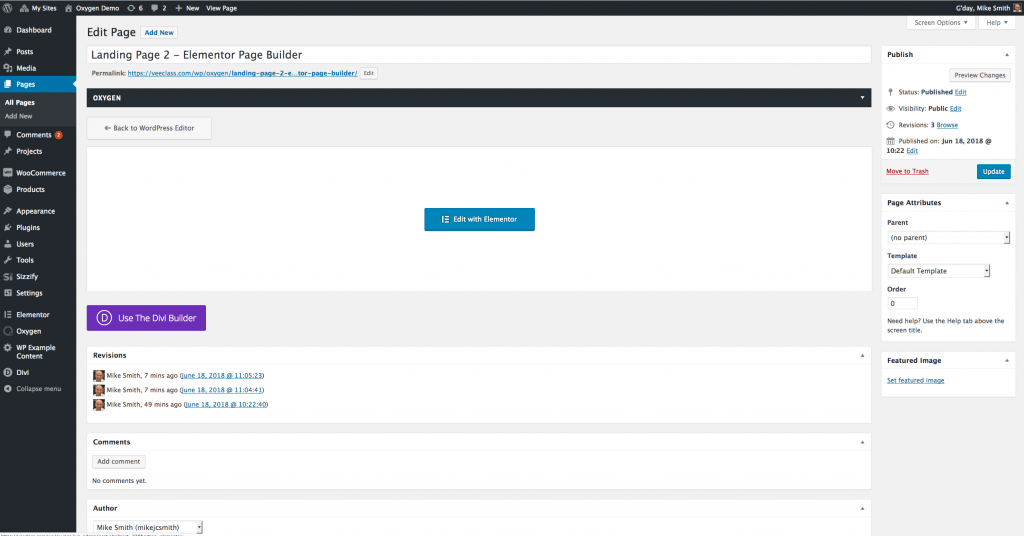
Task: Edit the Published on date
Action: tap(912, 151)
